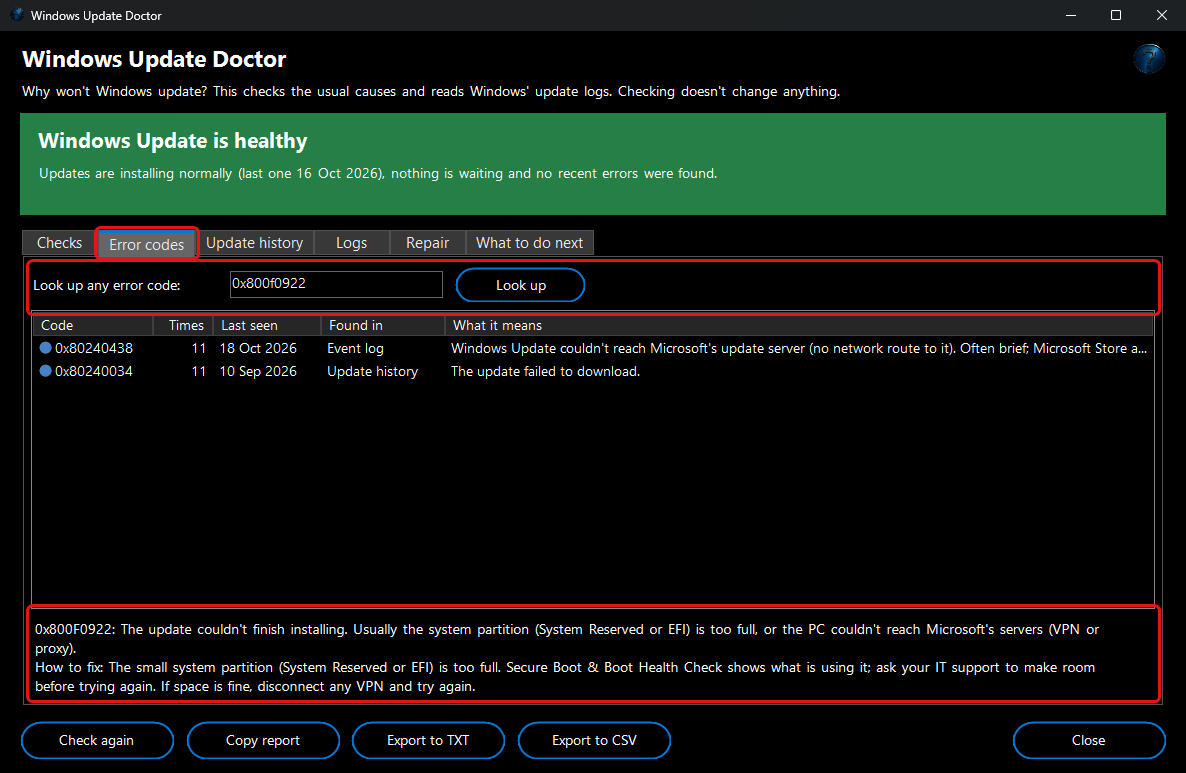Click 'The update failed to download.' text

pos(545,371)
